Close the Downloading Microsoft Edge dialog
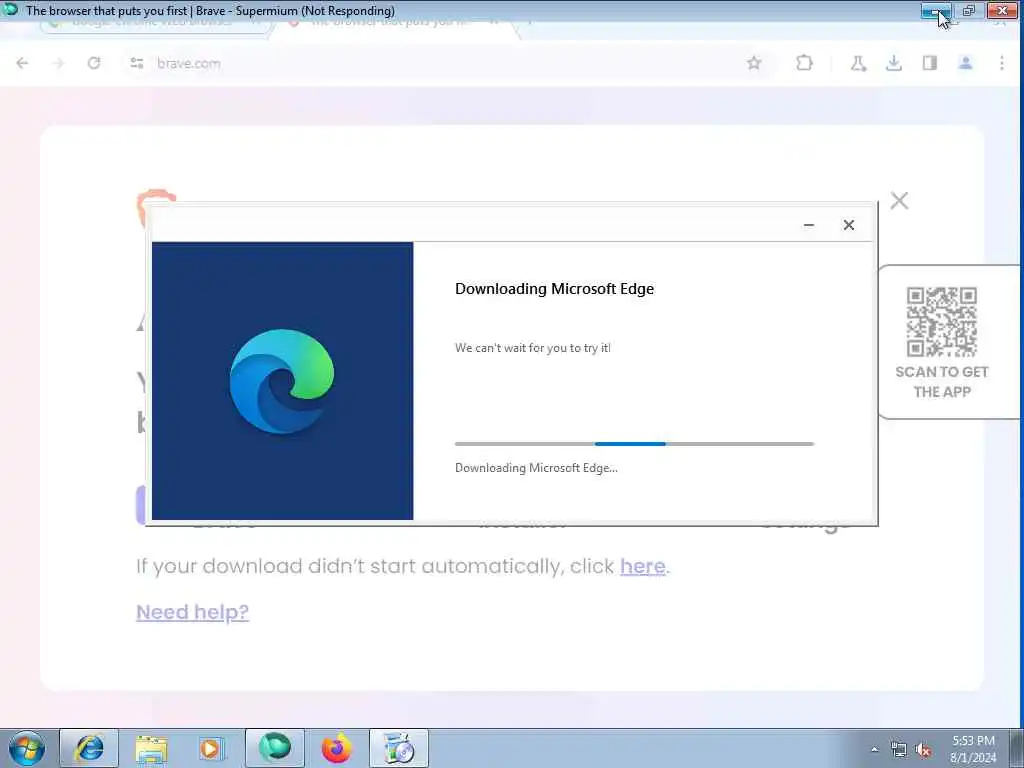The width and height of the screenshot is (1024, 768). pyautogui.click(x=848, y=225)
